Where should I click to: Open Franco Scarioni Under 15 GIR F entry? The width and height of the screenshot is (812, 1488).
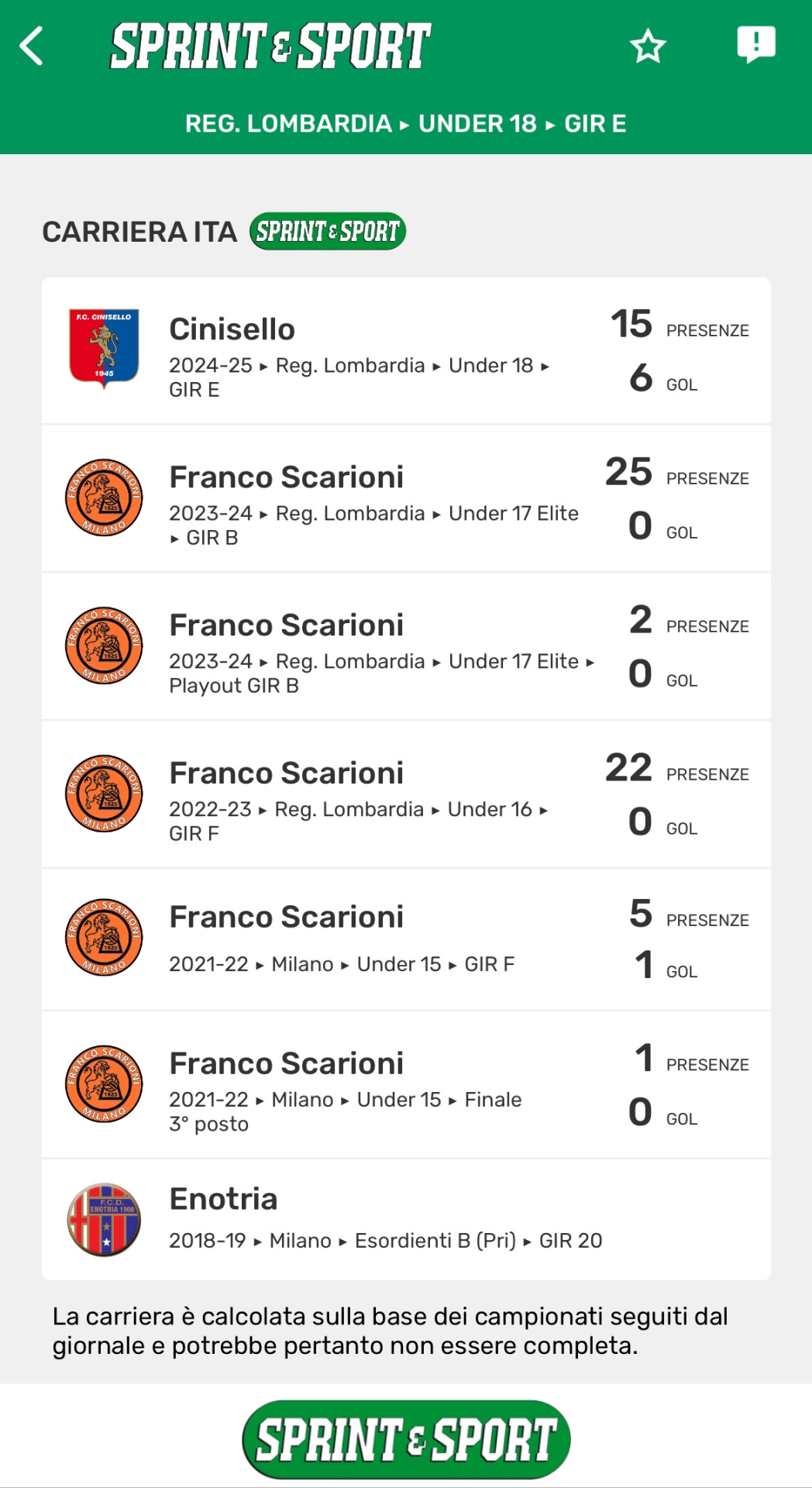point(342,940)
